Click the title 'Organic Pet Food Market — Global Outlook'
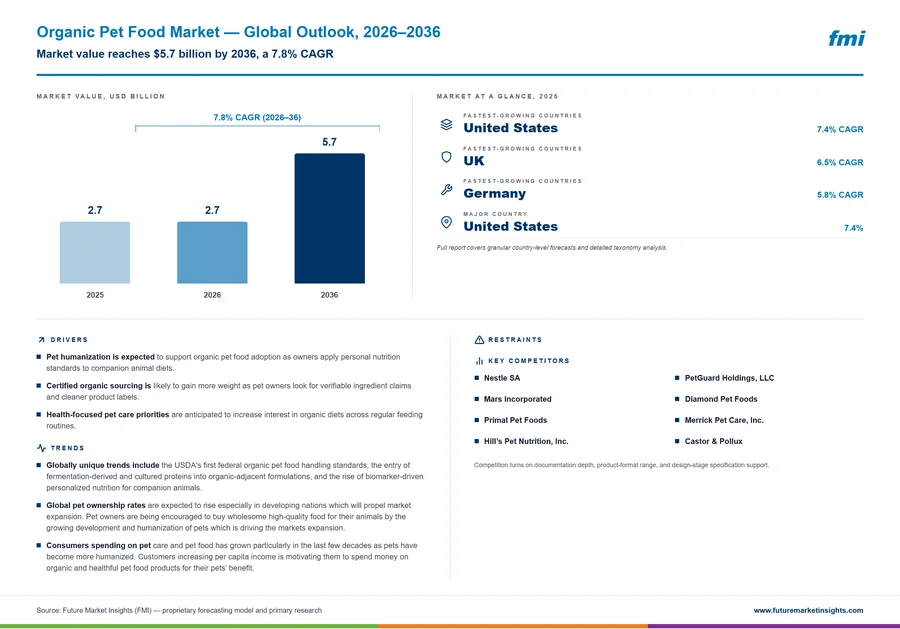 (198, 32)
